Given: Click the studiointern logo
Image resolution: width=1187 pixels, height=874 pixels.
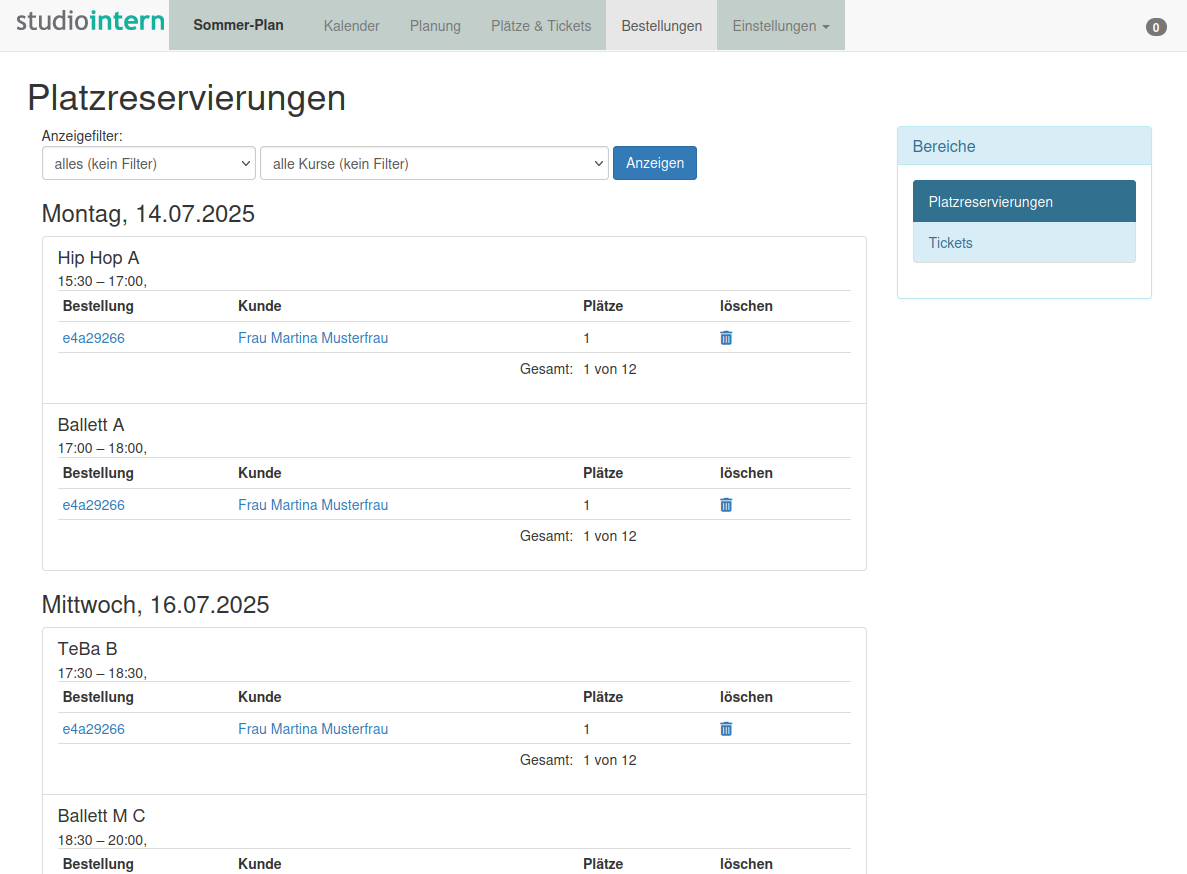Looking at the screenshot, I should tap(90, 22).
